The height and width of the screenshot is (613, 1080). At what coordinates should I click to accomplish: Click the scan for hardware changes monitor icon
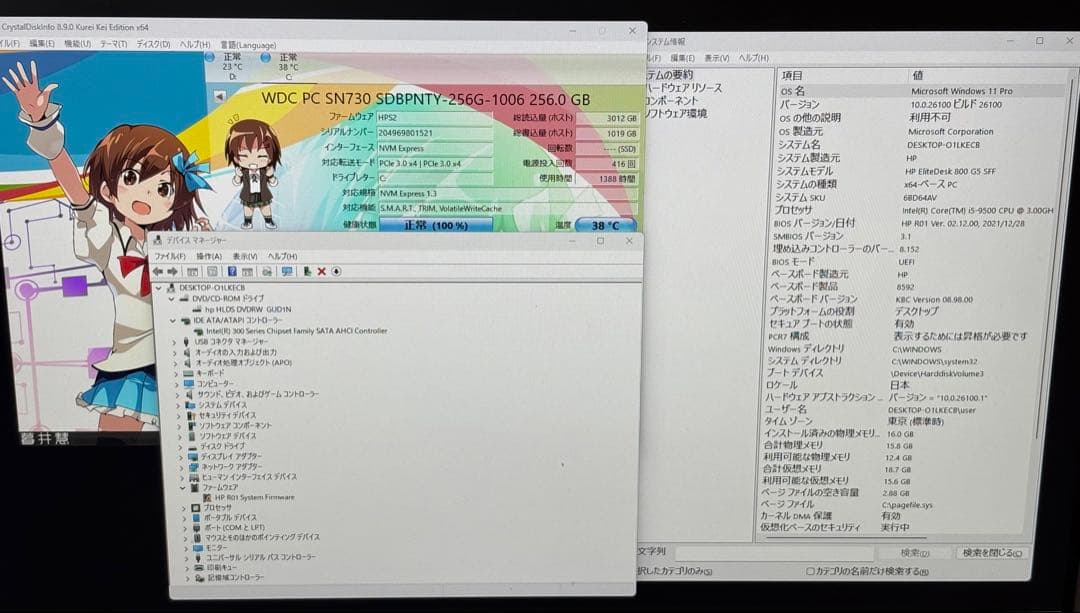pyautogui.click(x=287, y=271)
